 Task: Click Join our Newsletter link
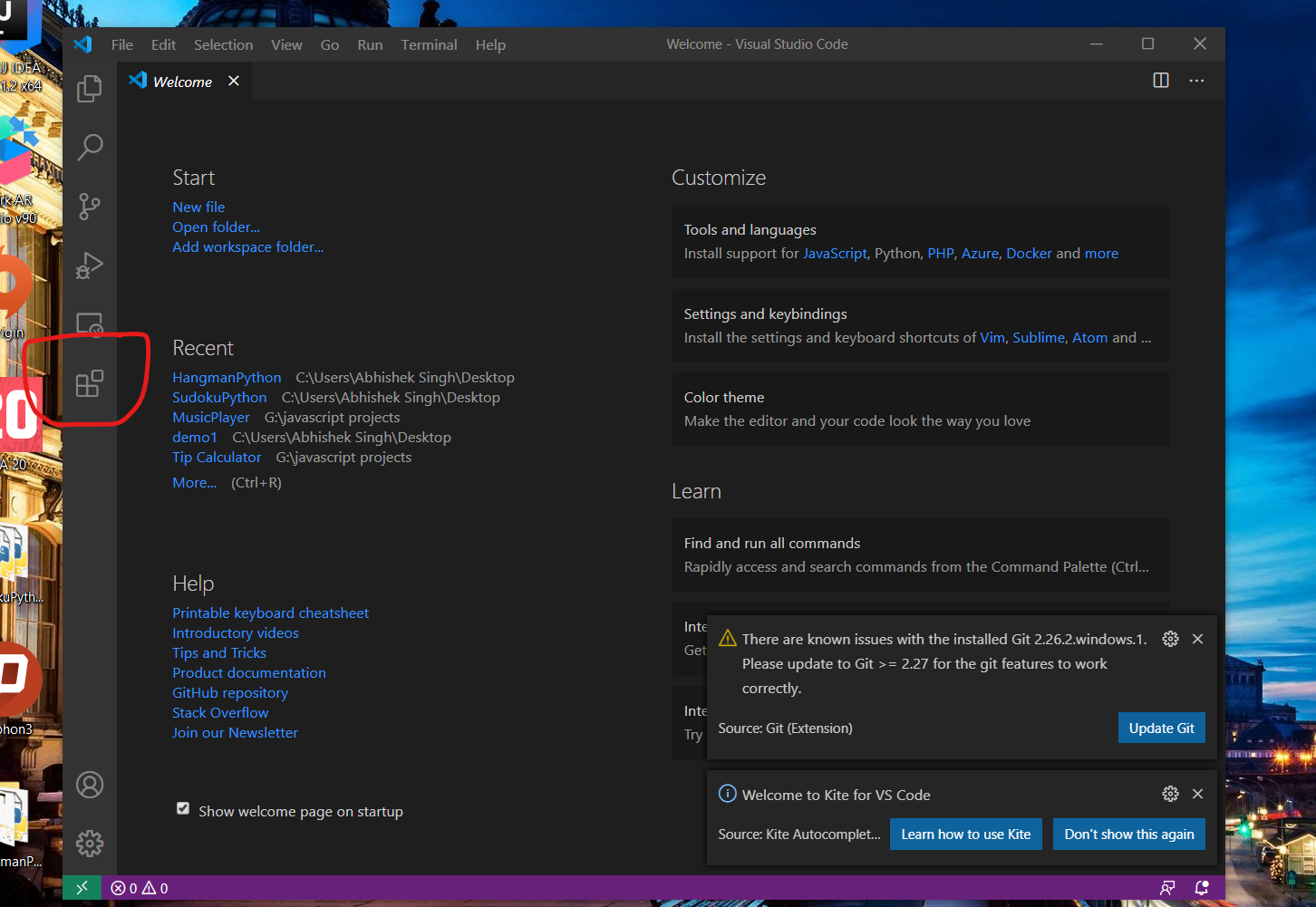(235, 732)
